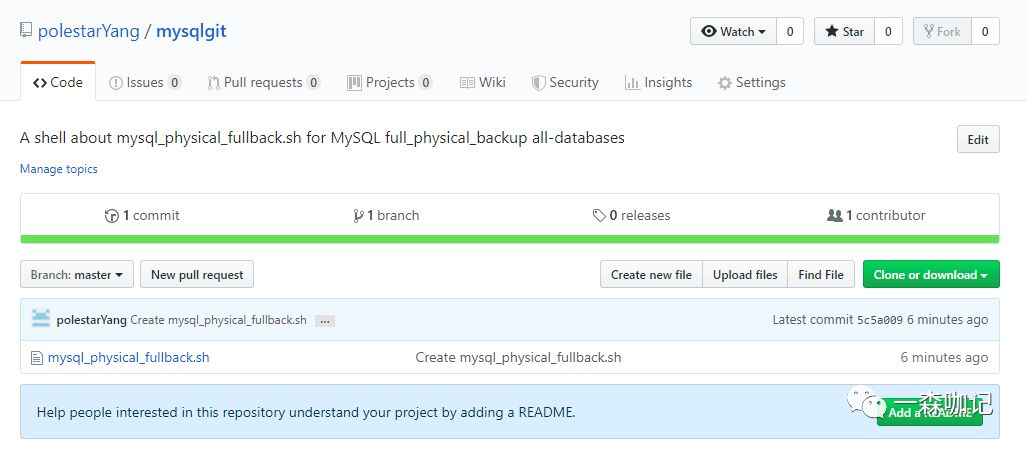Click the repository book icon beside polestarYang
This screenshot has width=1027, height=449.
click(26, 31)
